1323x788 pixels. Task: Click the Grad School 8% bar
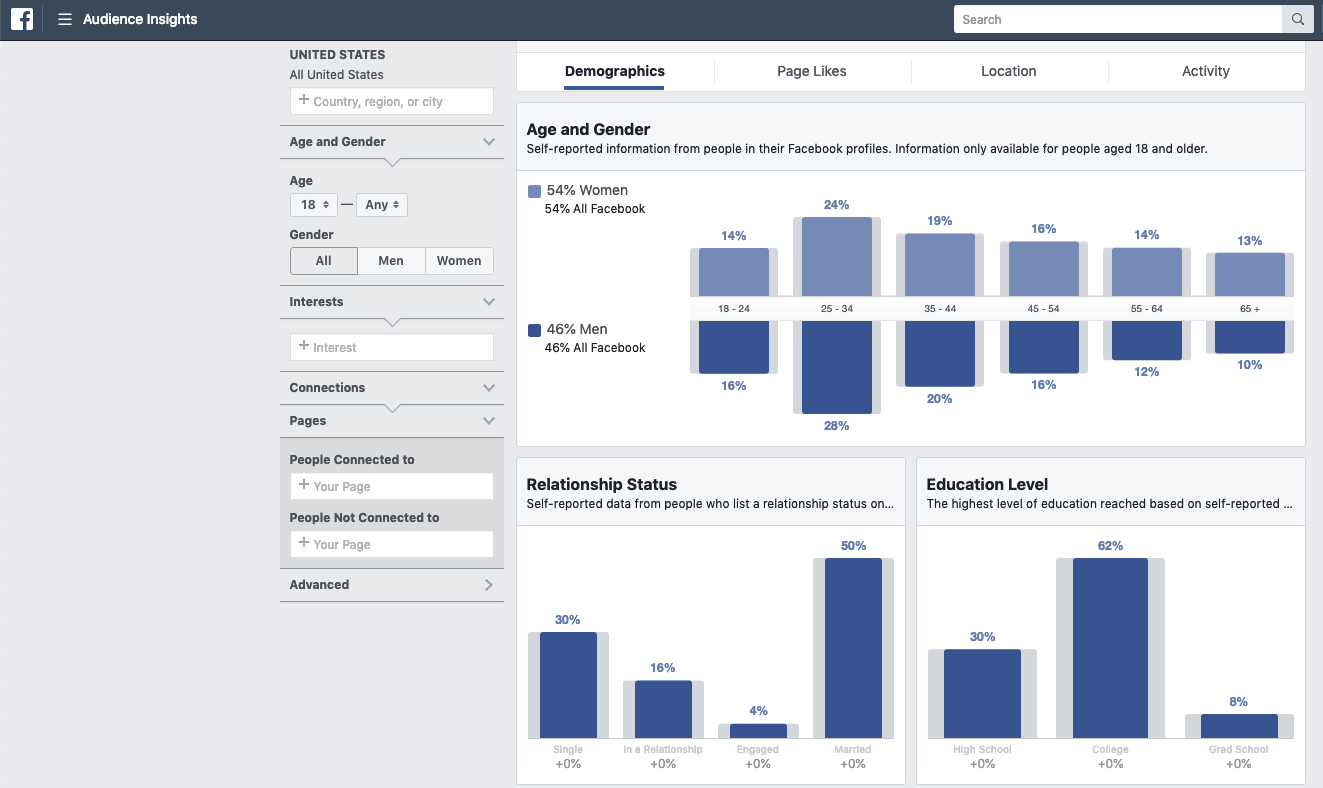(1239, 726)
